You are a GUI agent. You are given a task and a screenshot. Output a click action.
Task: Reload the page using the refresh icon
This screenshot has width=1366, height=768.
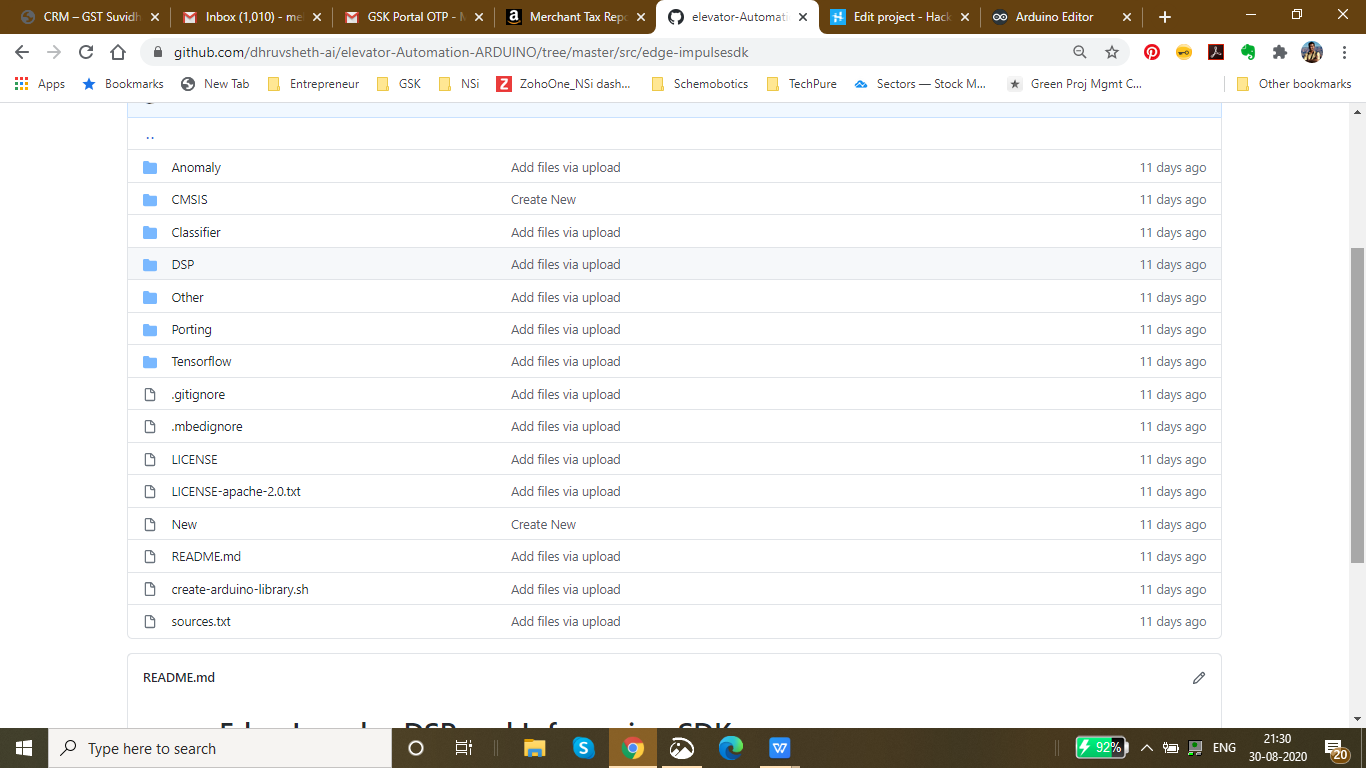86,52
